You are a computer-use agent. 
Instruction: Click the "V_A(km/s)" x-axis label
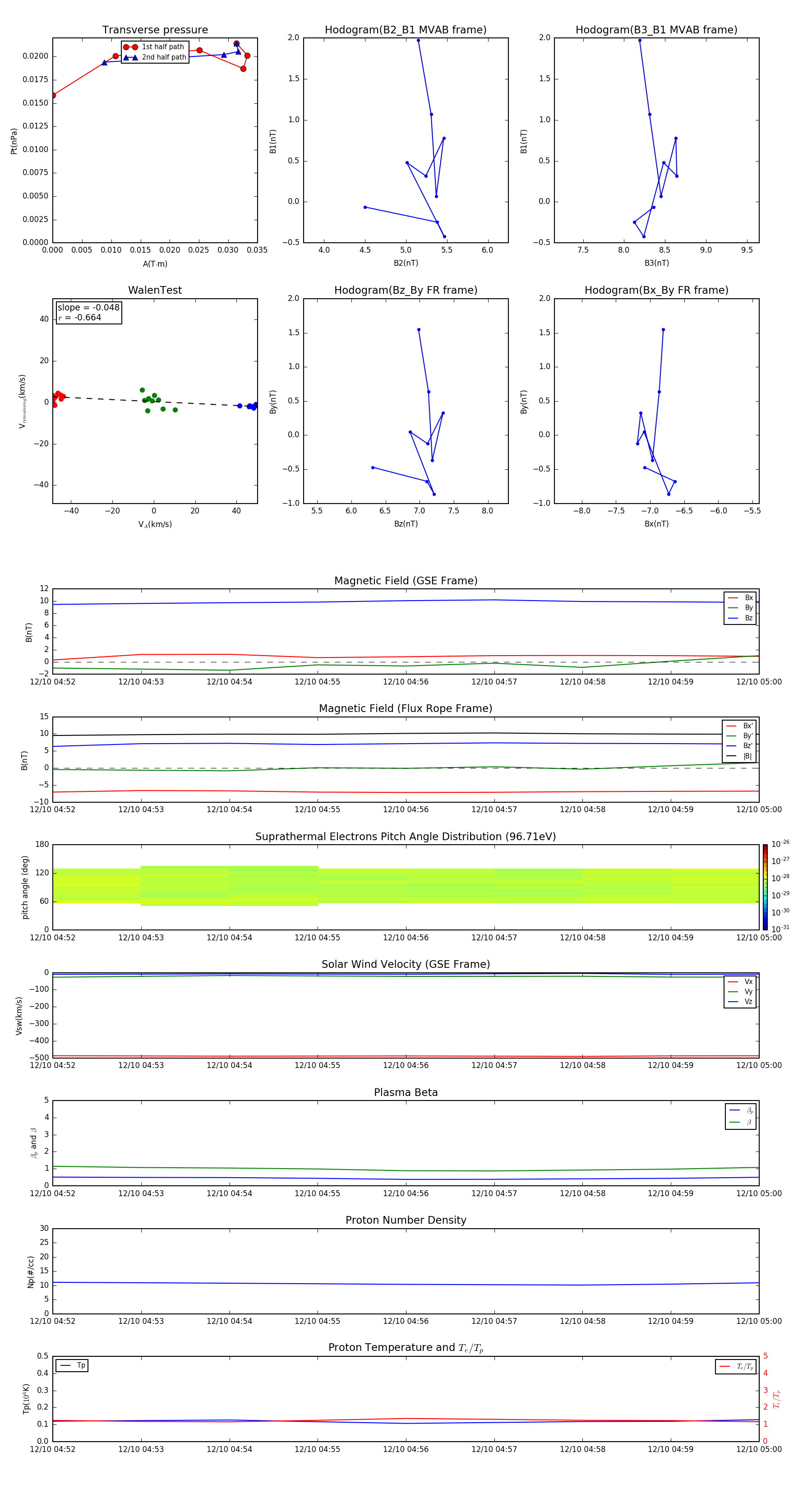coord(155,525)
